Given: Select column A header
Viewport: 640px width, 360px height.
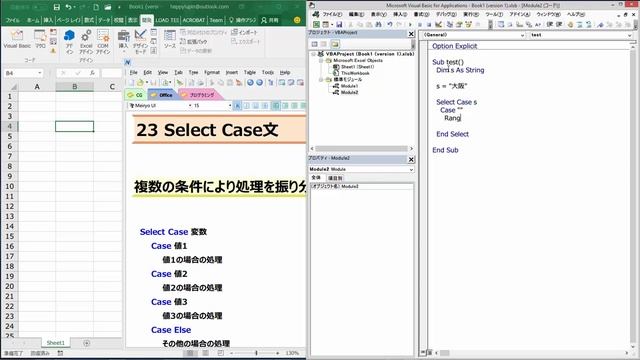Looking at the screenshot, I should click(37, 87).
